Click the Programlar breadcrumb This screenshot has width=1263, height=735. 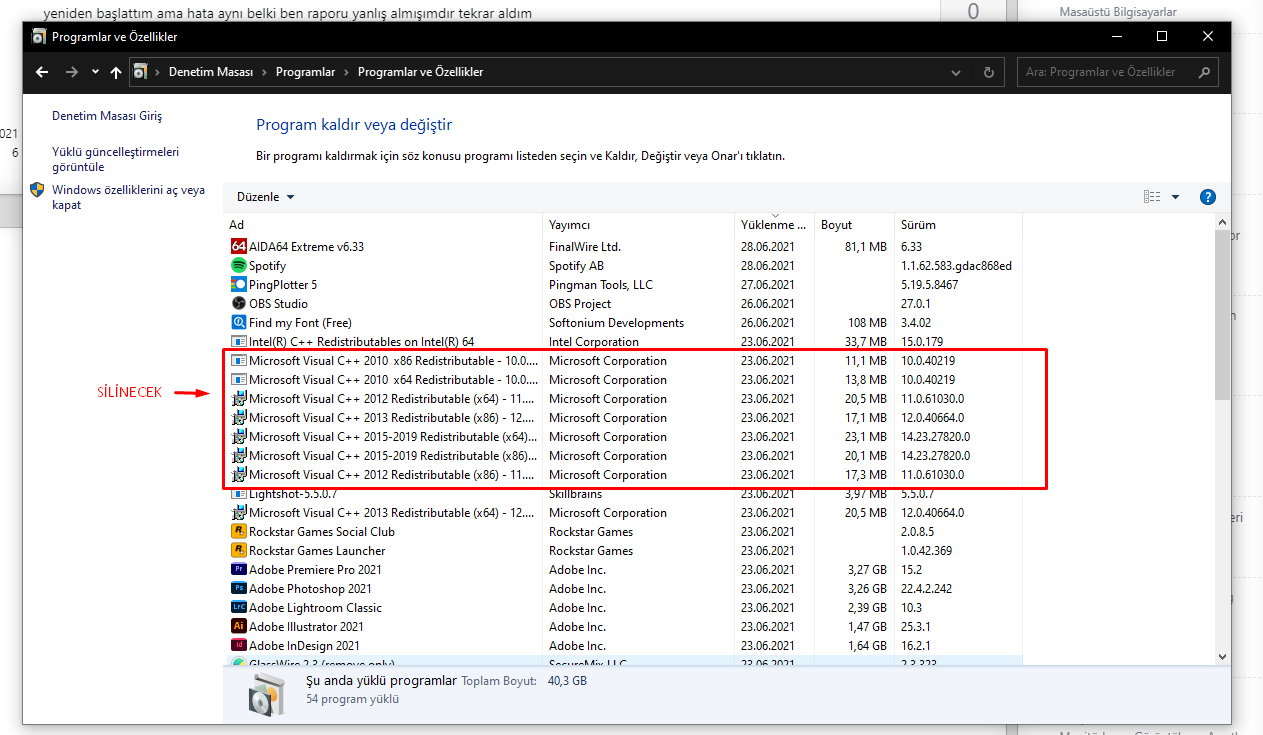(305, 72)
